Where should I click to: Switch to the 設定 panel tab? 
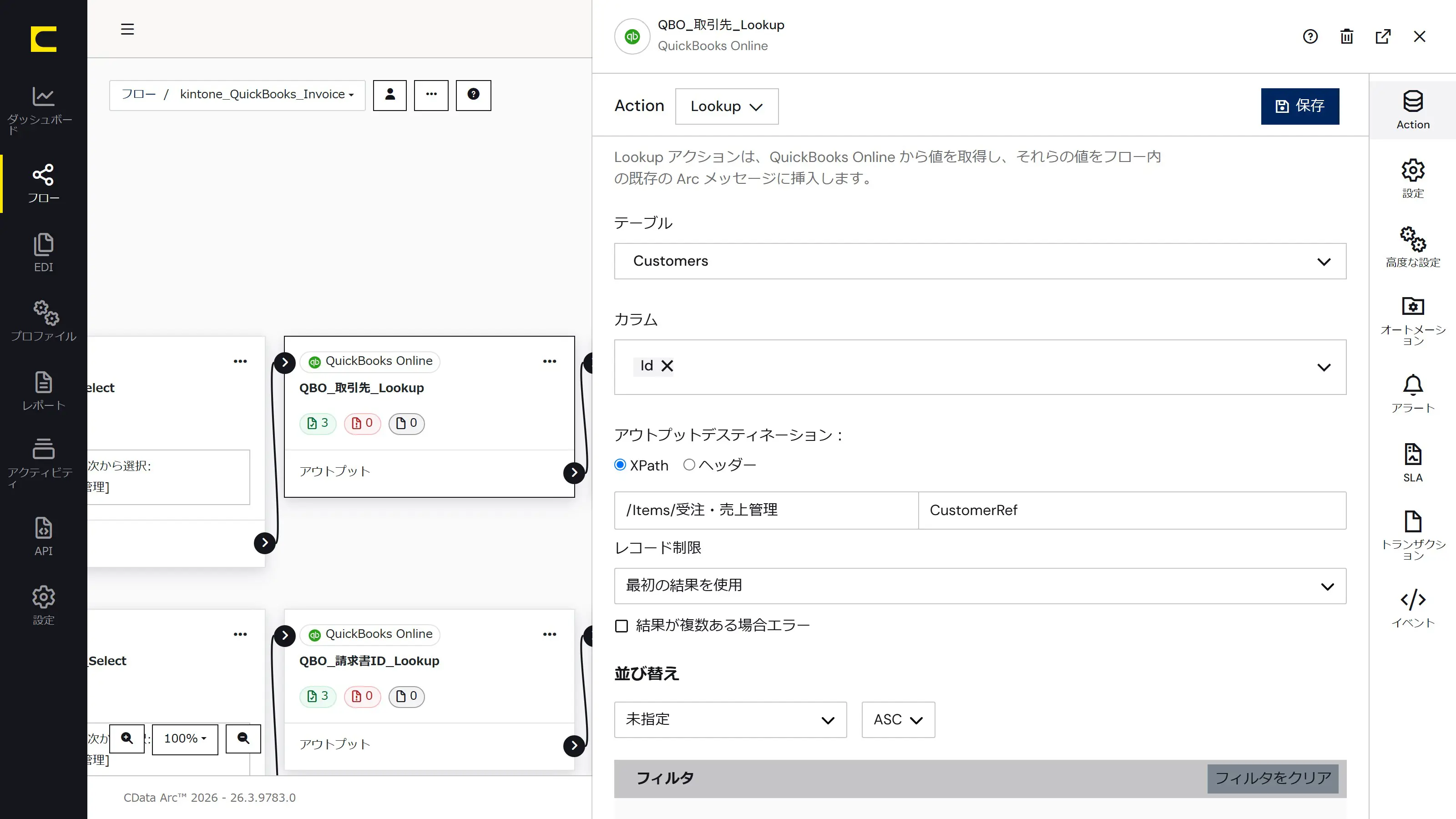[1413, 179]
